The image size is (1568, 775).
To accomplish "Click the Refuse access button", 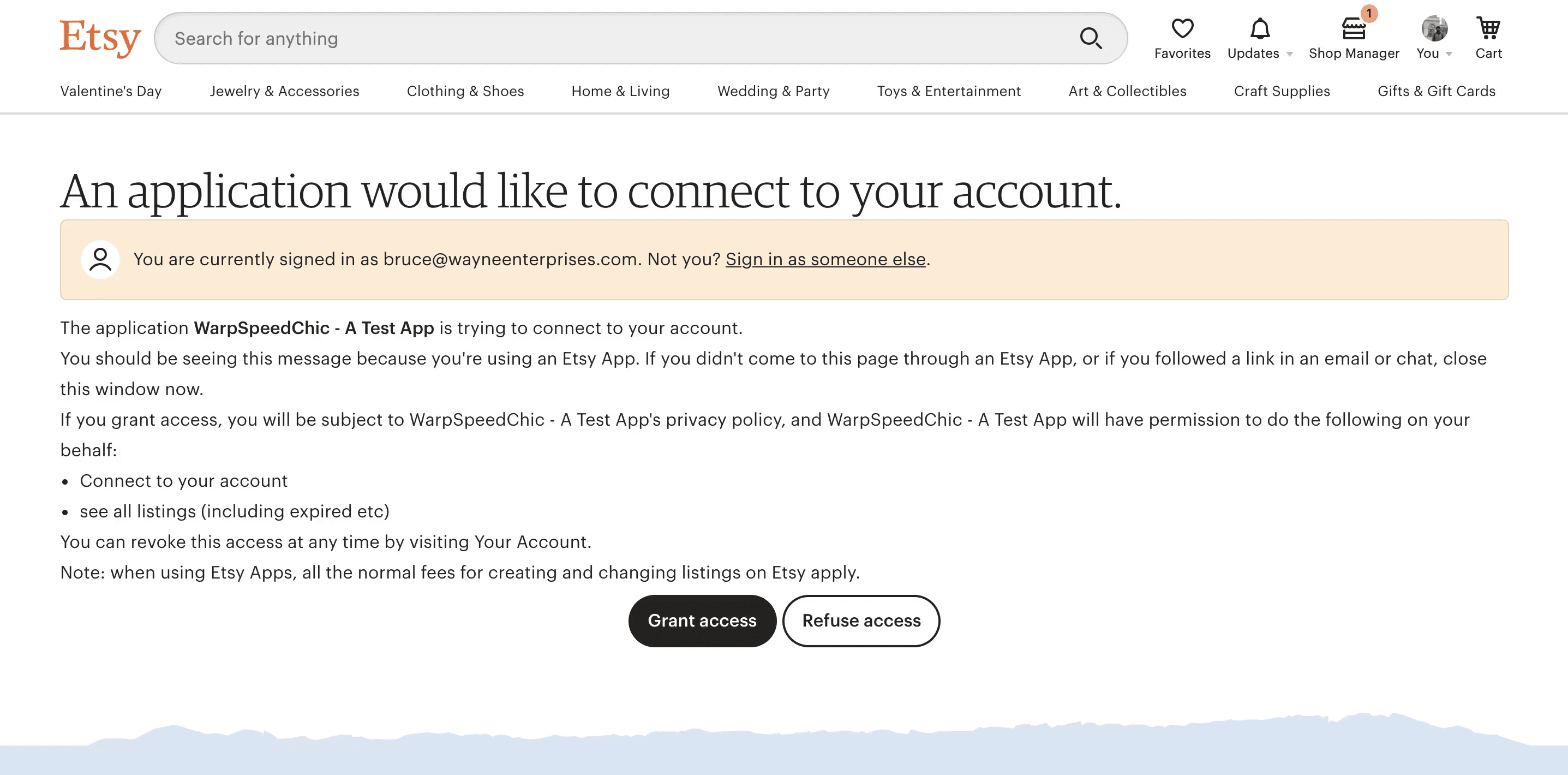I will click(861, 621).
